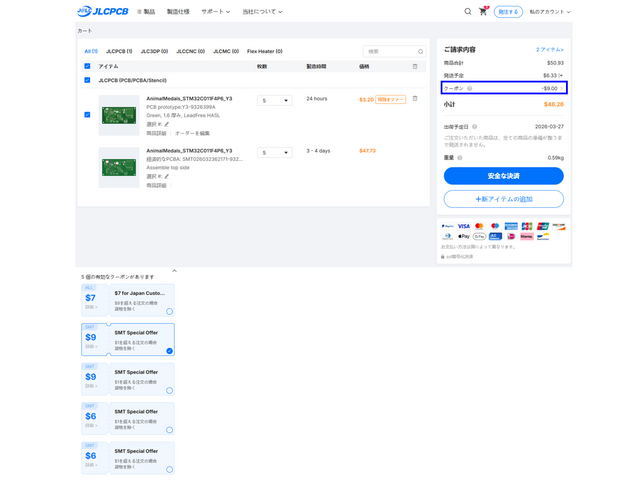Open 商品詳細 for PCB prototype item
Screen dimensions: 640x480
click(x=156, y=133)
